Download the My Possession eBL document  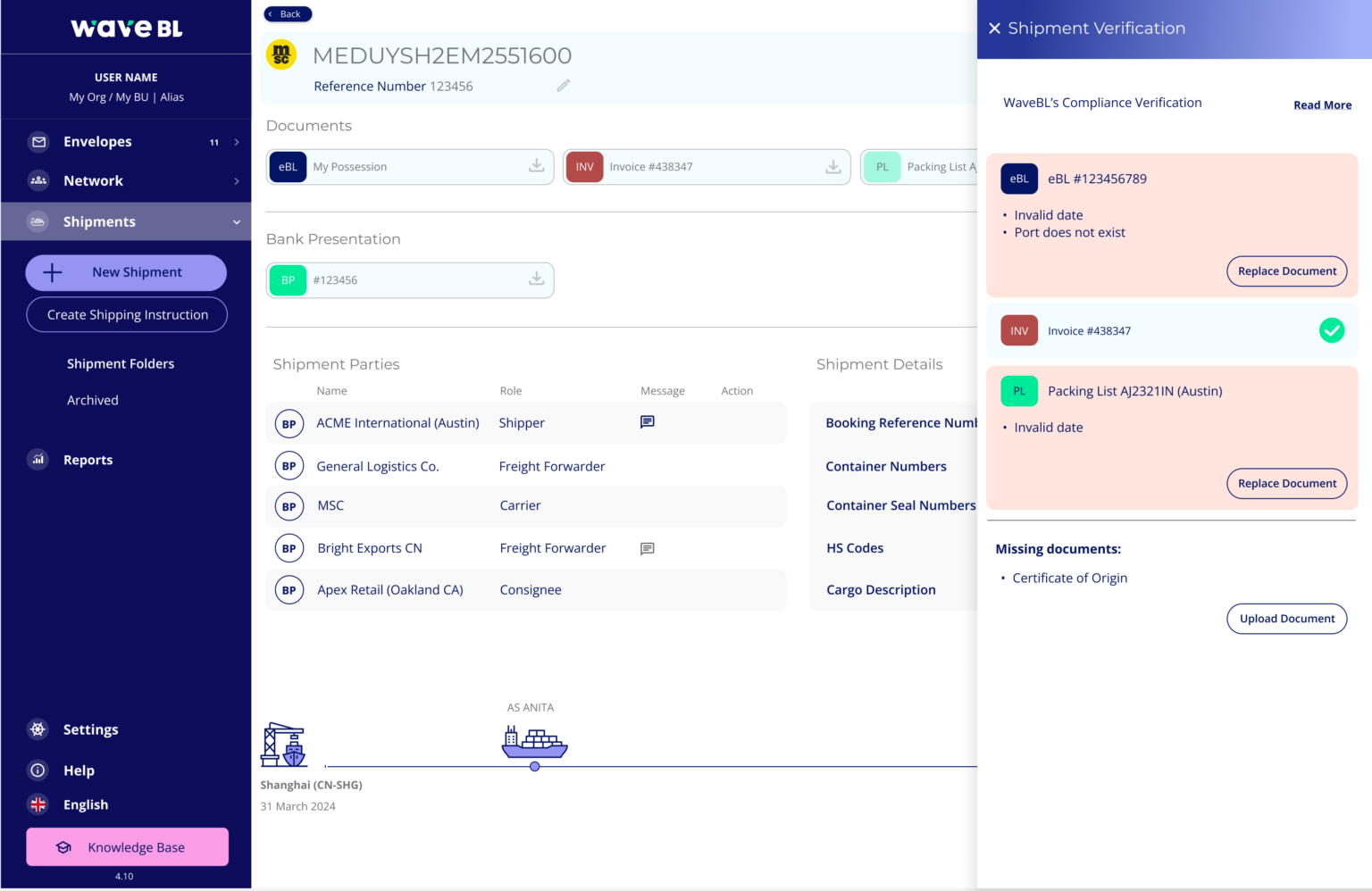[x=536, y=166]
